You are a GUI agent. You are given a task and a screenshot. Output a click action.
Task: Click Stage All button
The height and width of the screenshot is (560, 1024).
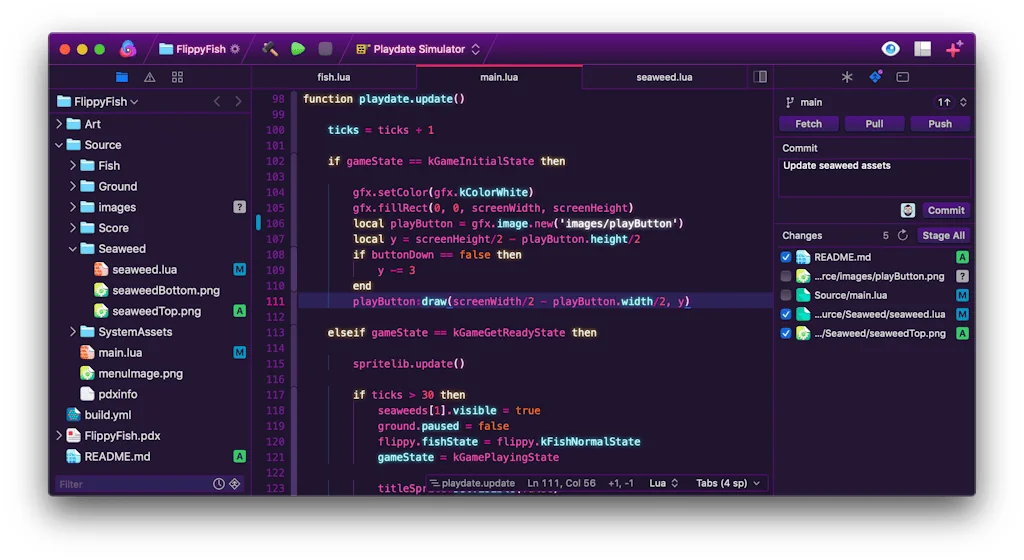[943, 235]
